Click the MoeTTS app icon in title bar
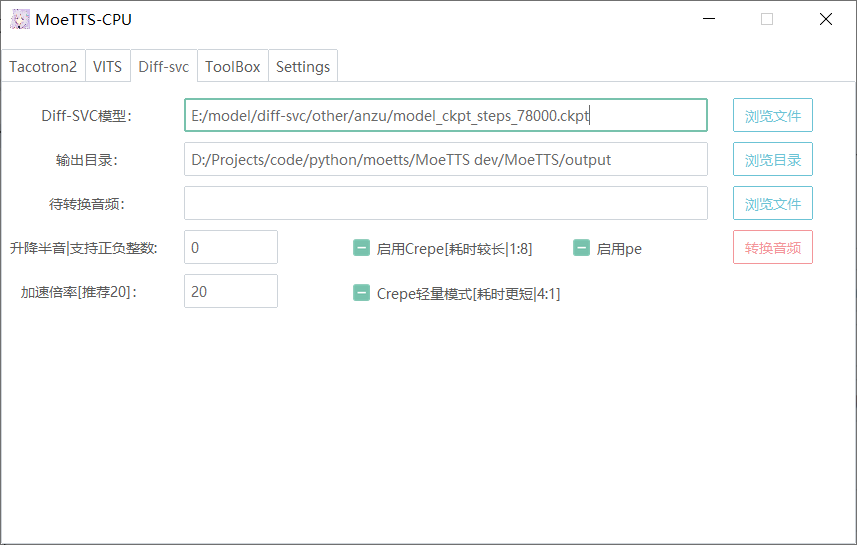This screenshot has width=857, height=545. 20,20
